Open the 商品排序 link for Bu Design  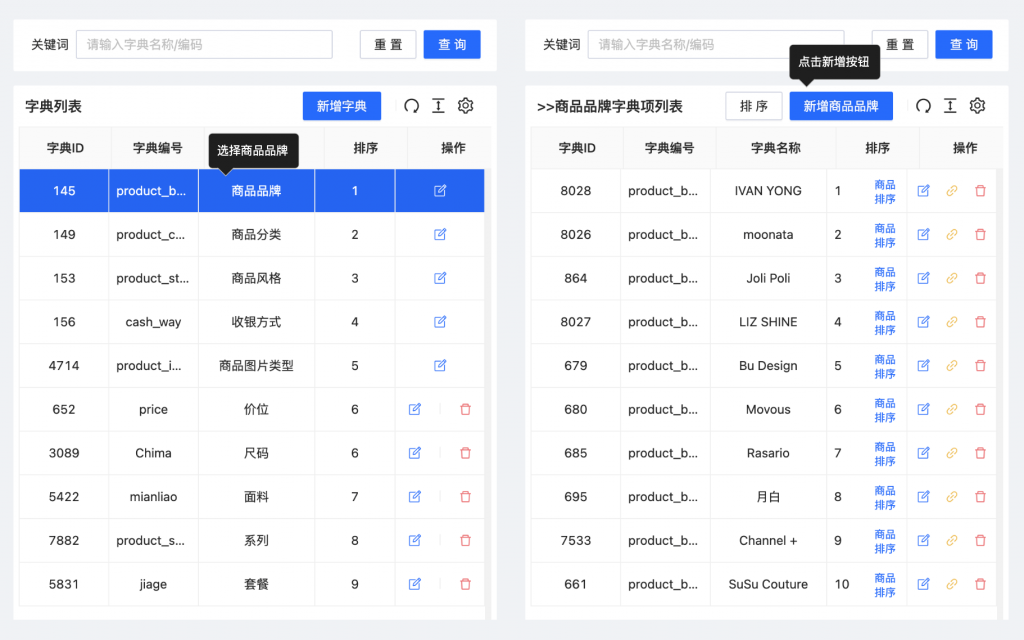click(x=885, y=366)
